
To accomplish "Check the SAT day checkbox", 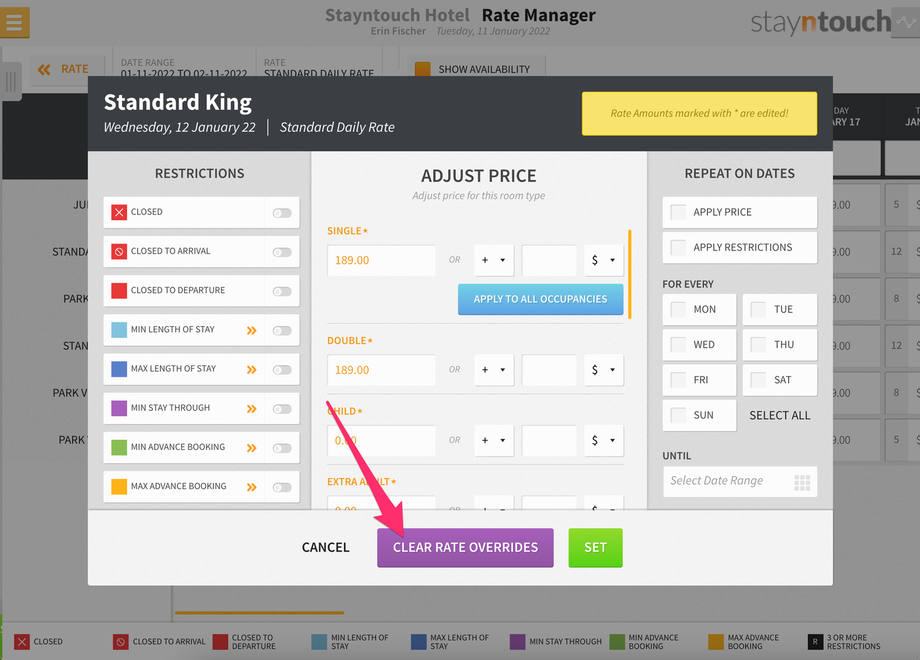I will [x=758, y=380].
